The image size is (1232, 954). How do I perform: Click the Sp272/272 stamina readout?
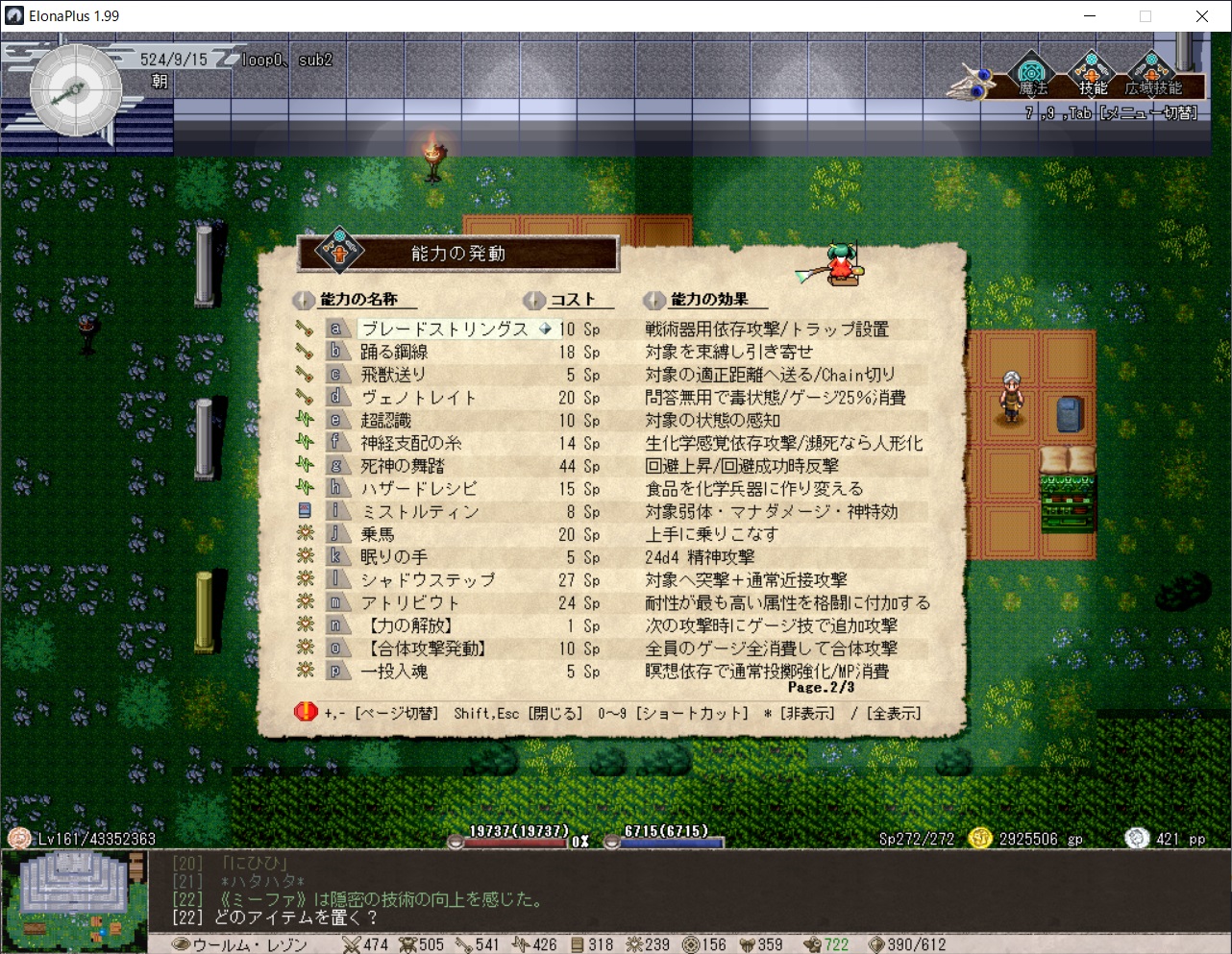917,839
